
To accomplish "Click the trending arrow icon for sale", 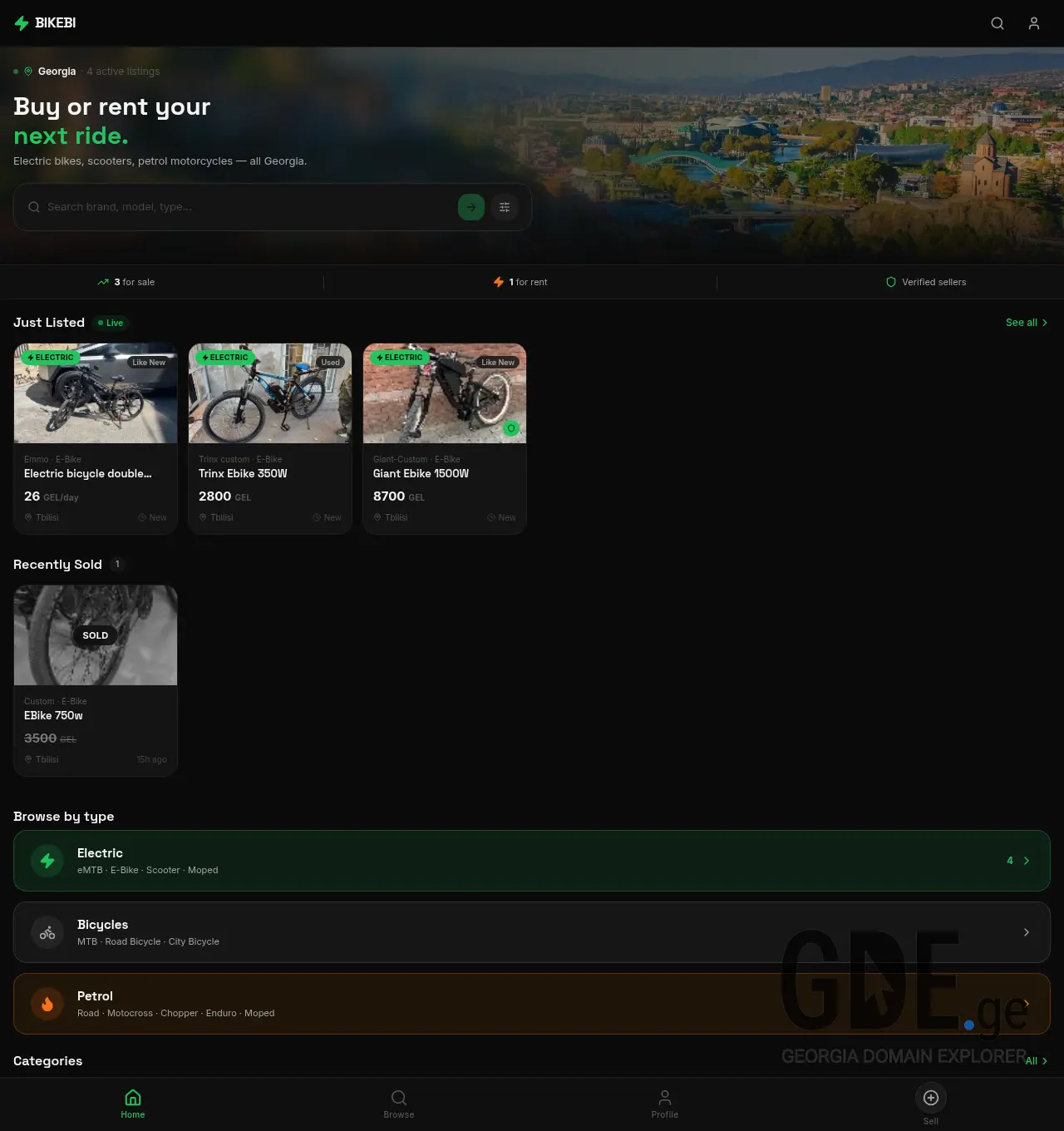I will [103, 282].
